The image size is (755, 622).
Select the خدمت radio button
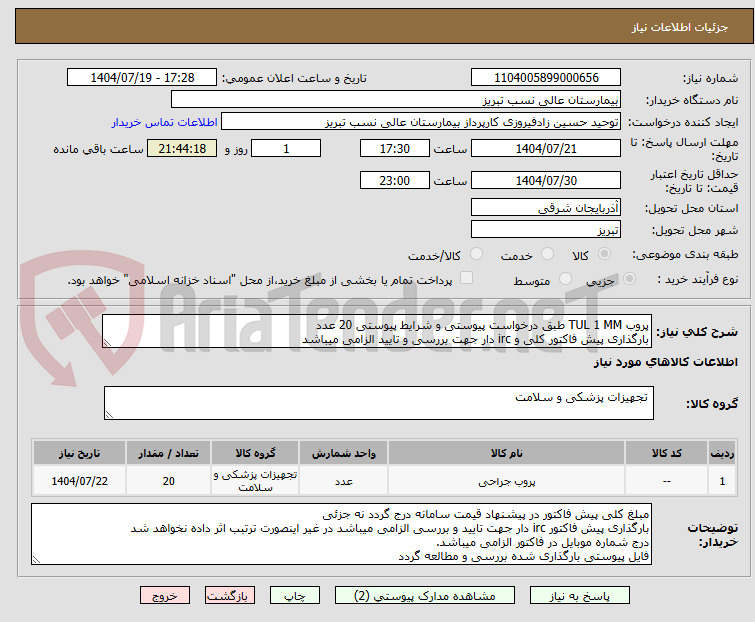(547, 254)
